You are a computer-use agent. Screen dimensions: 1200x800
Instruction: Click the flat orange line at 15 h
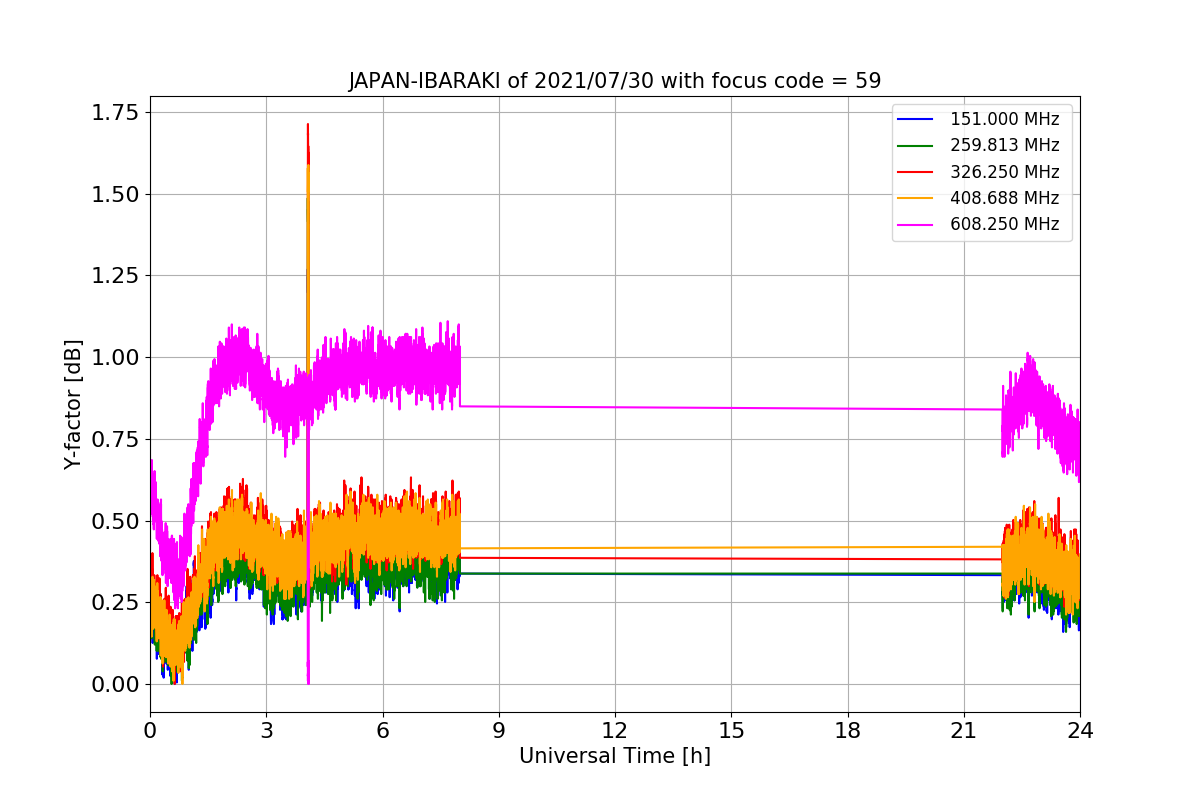pyautogui.click(x=731, y=548)
